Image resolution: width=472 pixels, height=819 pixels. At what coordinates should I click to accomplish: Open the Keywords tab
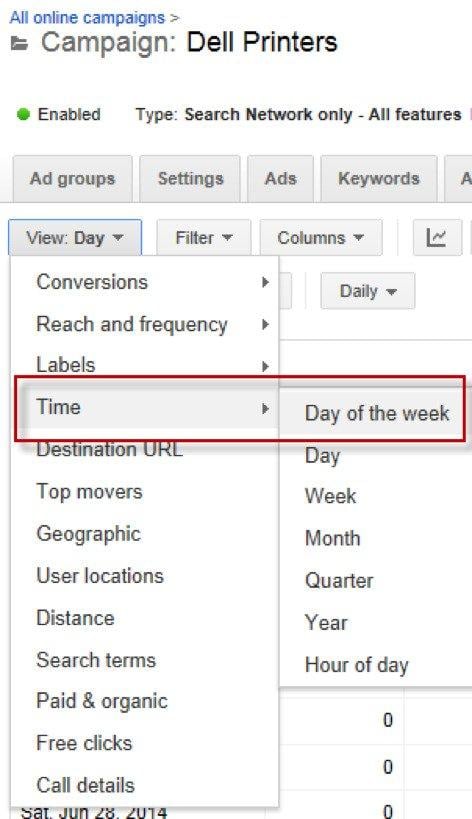click(379, 179)
